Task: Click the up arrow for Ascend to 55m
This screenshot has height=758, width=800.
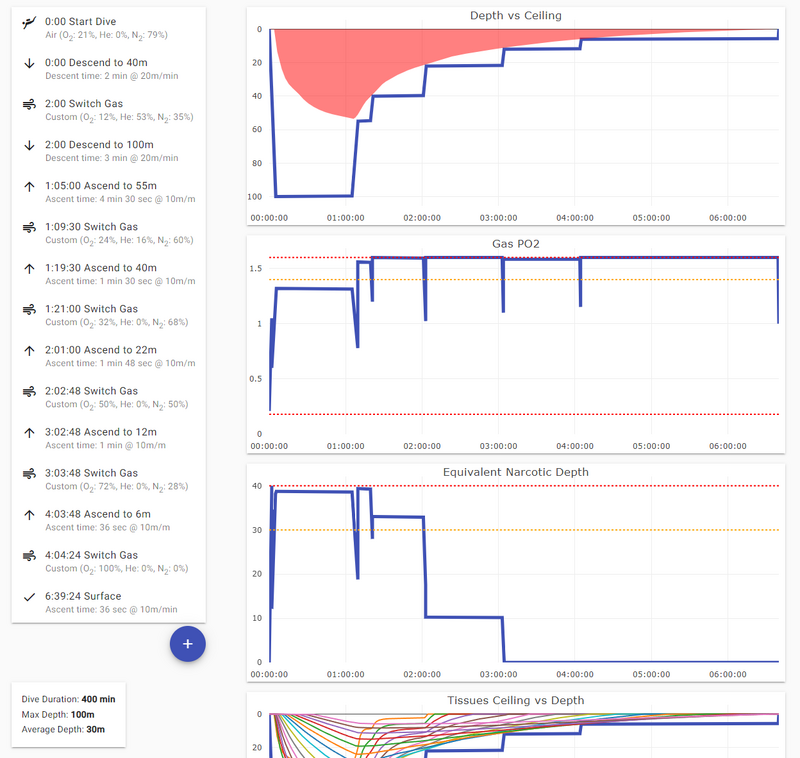Action: pos(29,186)
